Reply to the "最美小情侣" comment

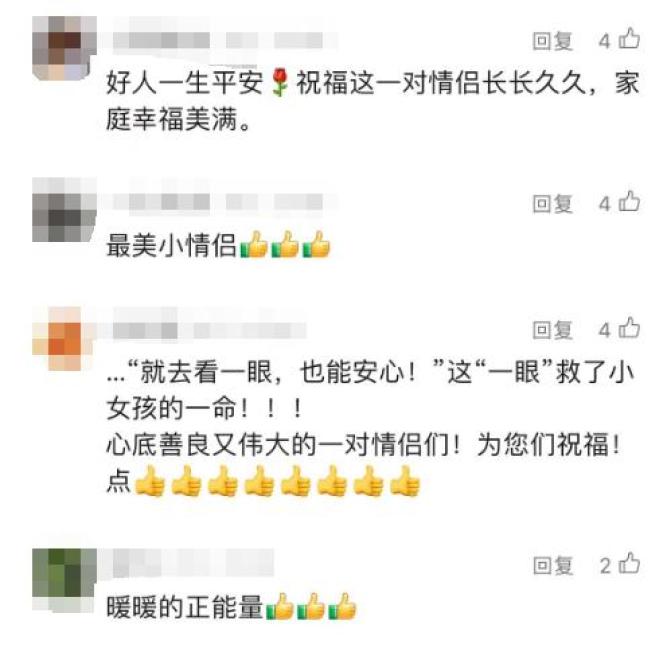point(553,204)
